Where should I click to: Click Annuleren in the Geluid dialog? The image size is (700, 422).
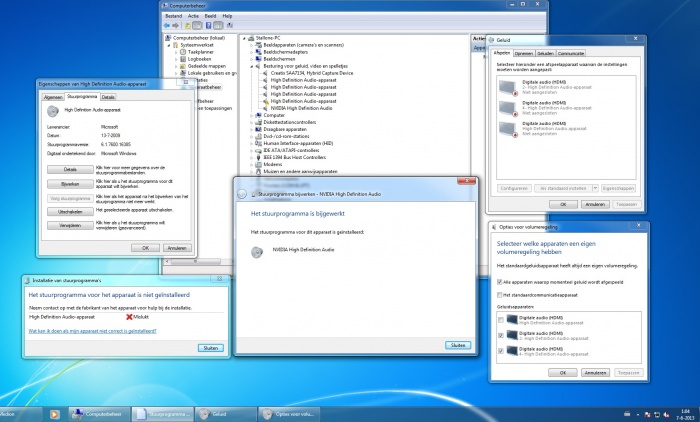[595, 204]
